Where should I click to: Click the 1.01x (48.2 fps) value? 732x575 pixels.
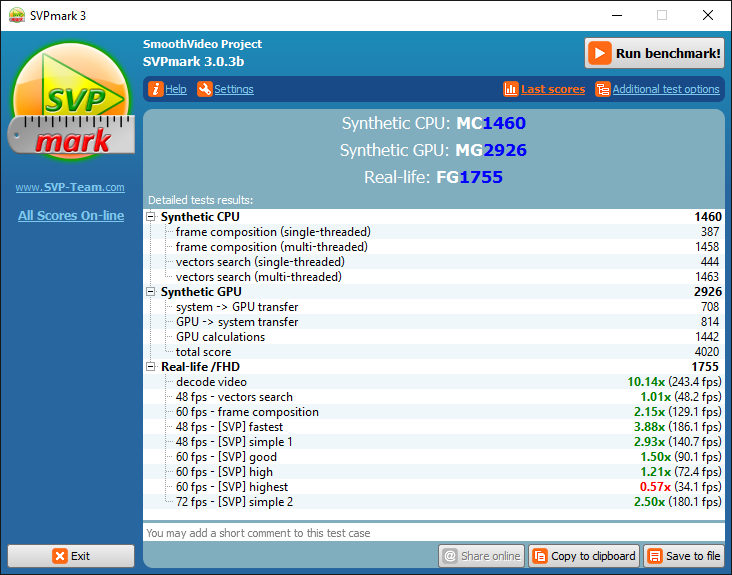point(681,397)
